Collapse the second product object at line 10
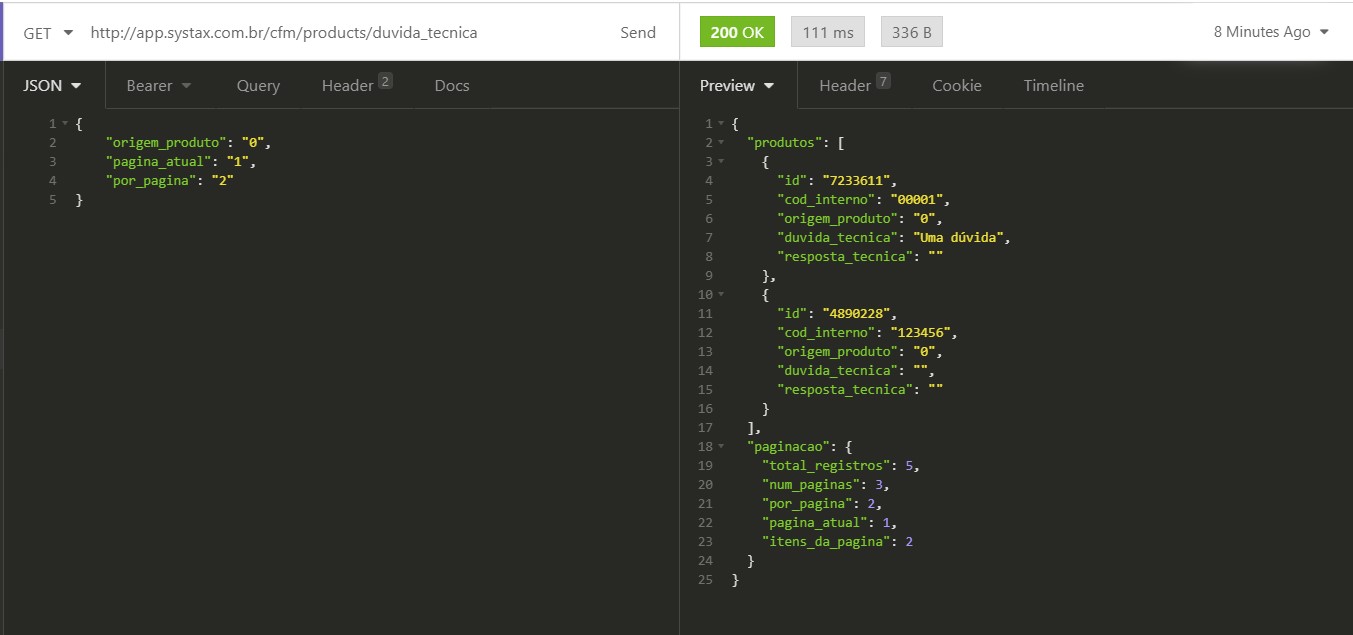1353x635 pixels. click(720, 295)
